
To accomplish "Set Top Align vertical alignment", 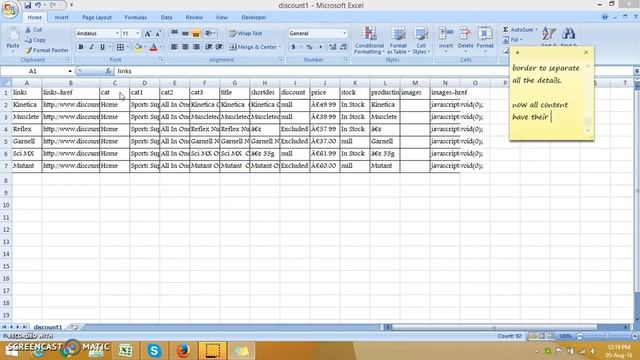I will tap(174, 33).
